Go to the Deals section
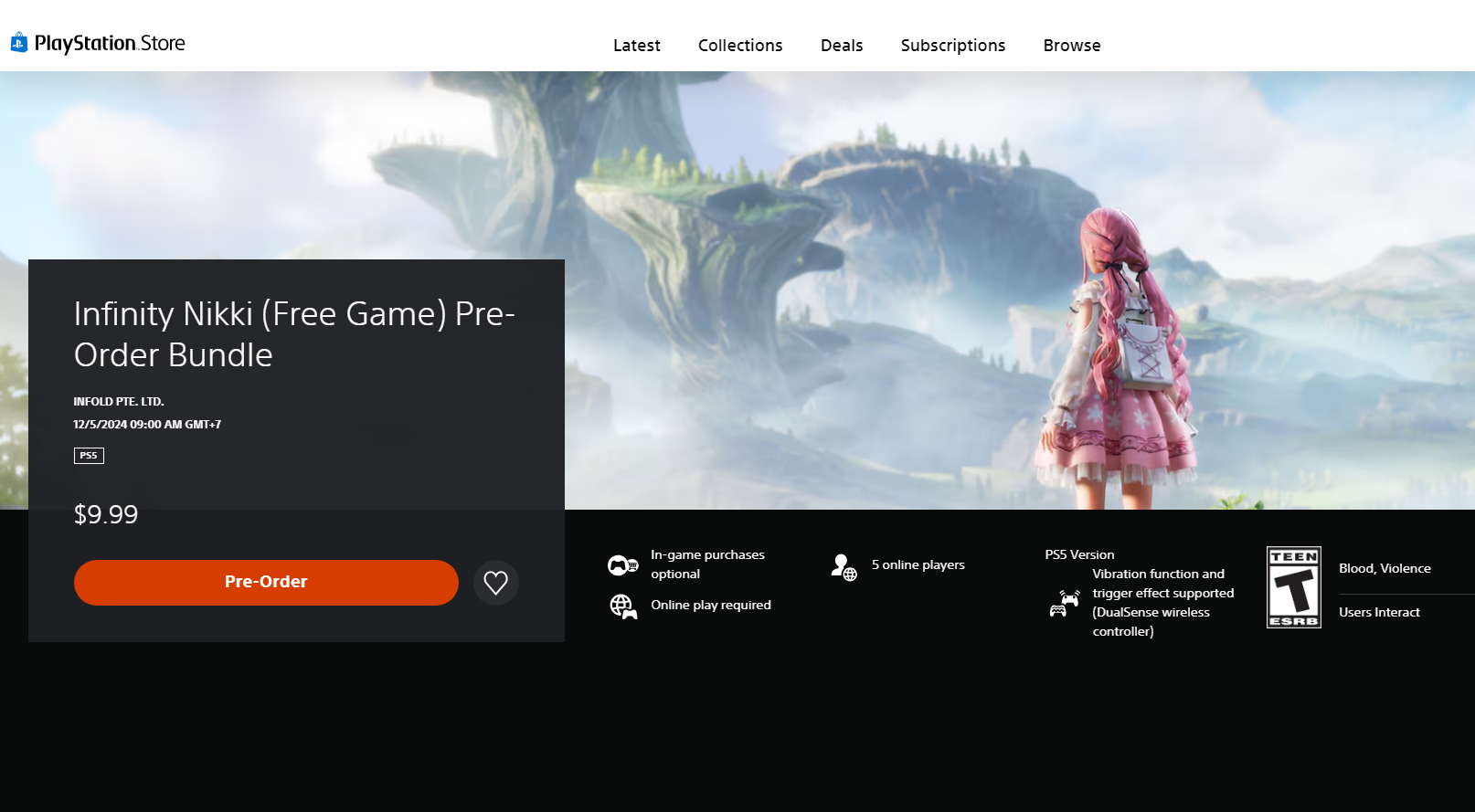The image size is (1475, 812). click(842, 46)
